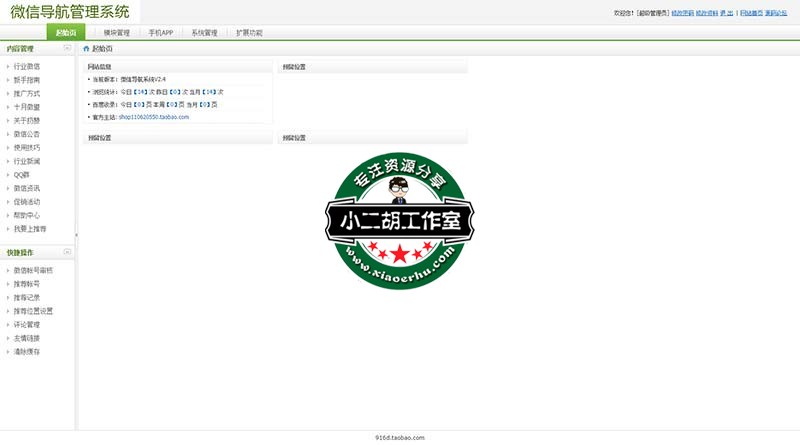Image resolution: width=800 pixels, height=445 pixels.
Task: Click the arrow icon beside QQ群
Action: click(x=6, y=174)
